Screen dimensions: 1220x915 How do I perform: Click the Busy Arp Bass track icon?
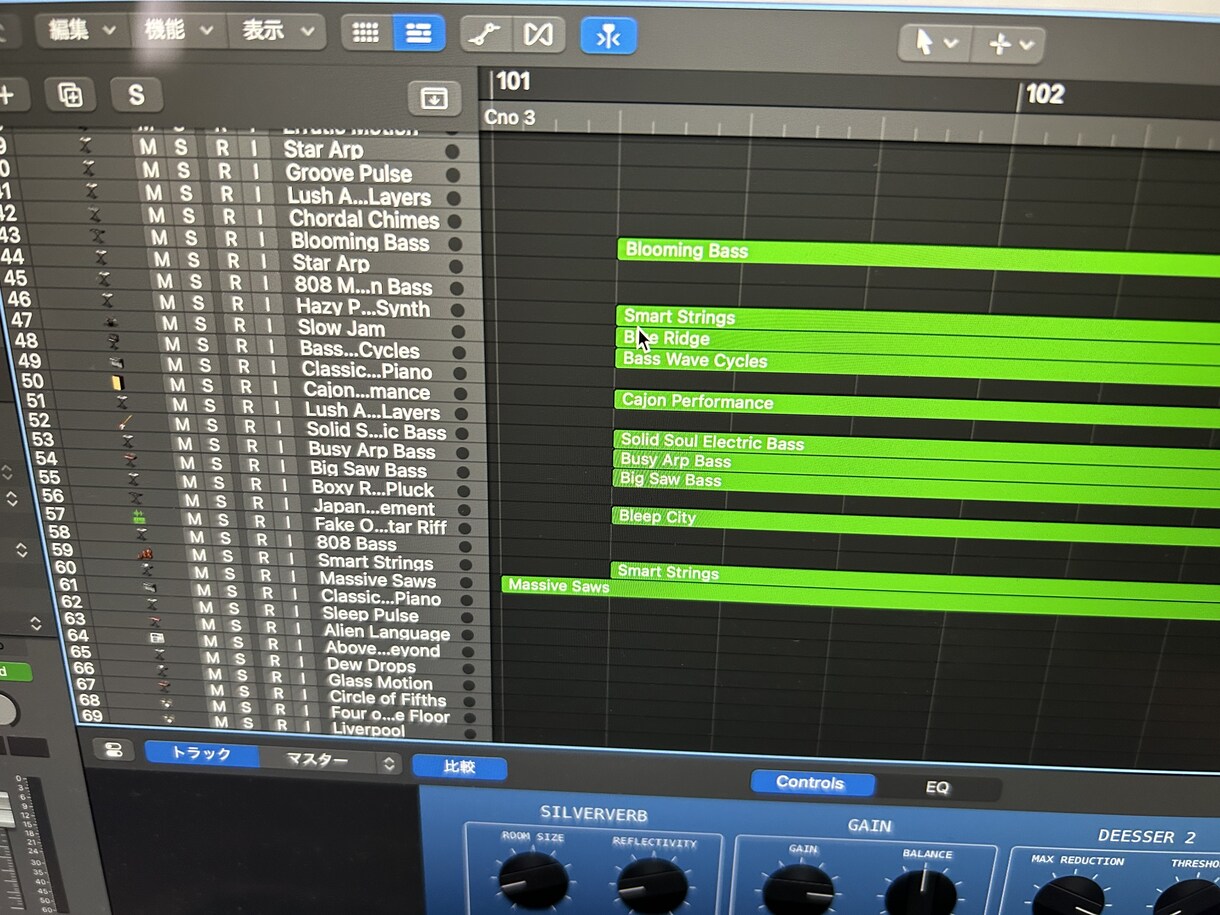point(127,441)
